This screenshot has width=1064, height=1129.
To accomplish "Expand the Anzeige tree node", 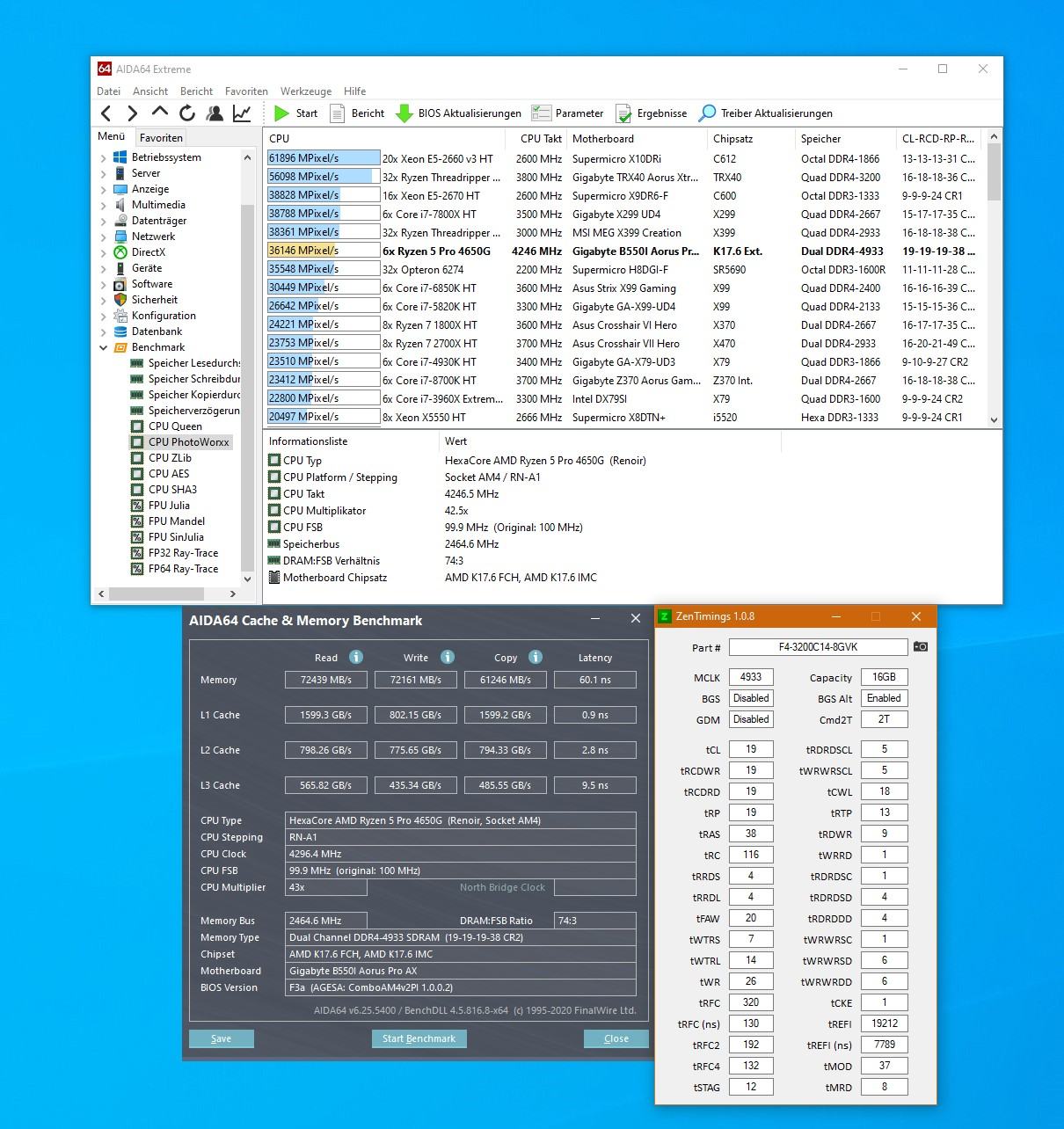I will coord(103,190).
